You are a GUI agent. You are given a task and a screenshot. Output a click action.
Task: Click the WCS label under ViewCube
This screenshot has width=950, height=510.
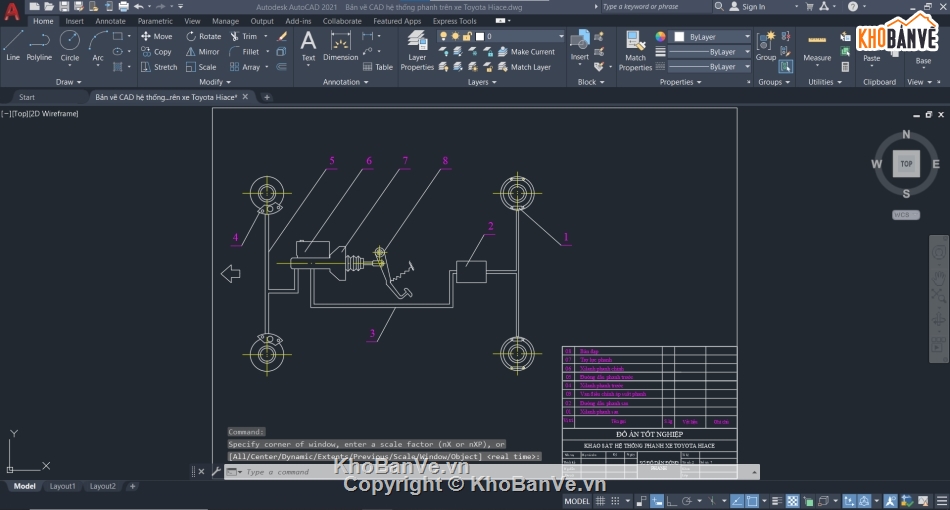pos(906,215)
